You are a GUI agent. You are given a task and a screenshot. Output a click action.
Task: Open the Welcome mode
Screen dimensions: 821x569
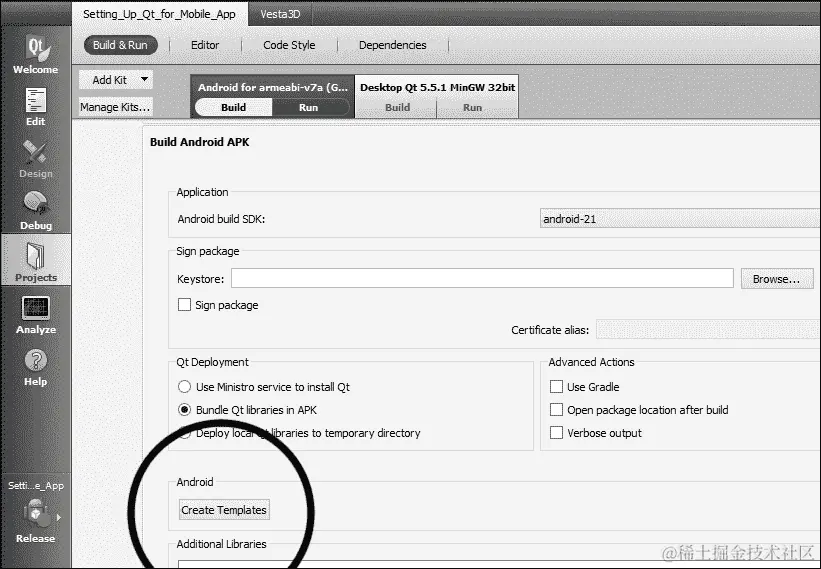click(36, 54)
